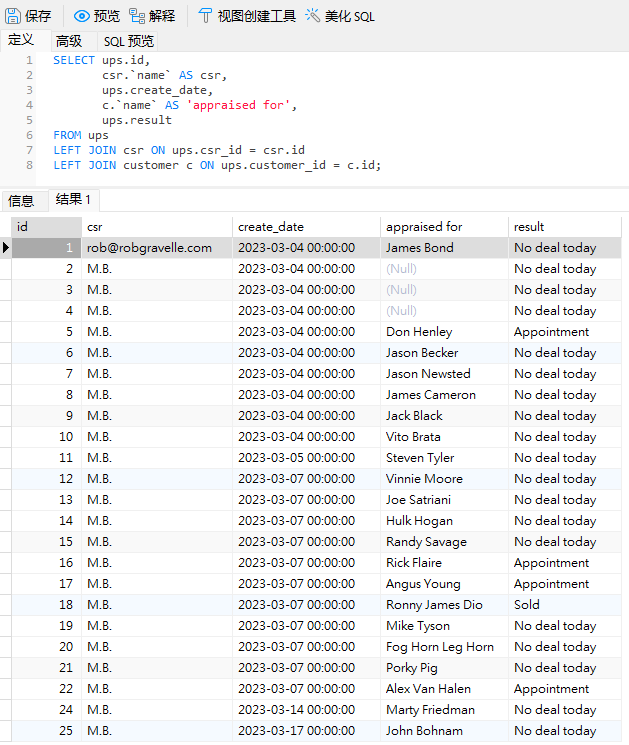This screenshot has height=745, width=629.
Task: Click the Porky Pig cell
Action: [x=444, y=668]
